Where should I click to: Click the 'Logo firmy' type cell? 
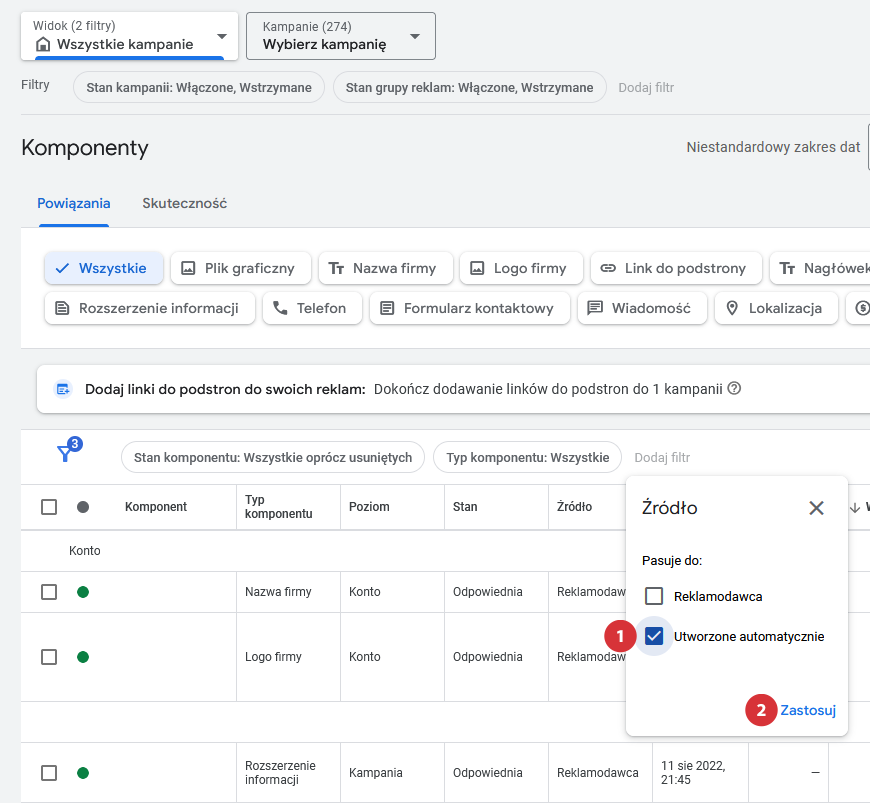(273, 657)
